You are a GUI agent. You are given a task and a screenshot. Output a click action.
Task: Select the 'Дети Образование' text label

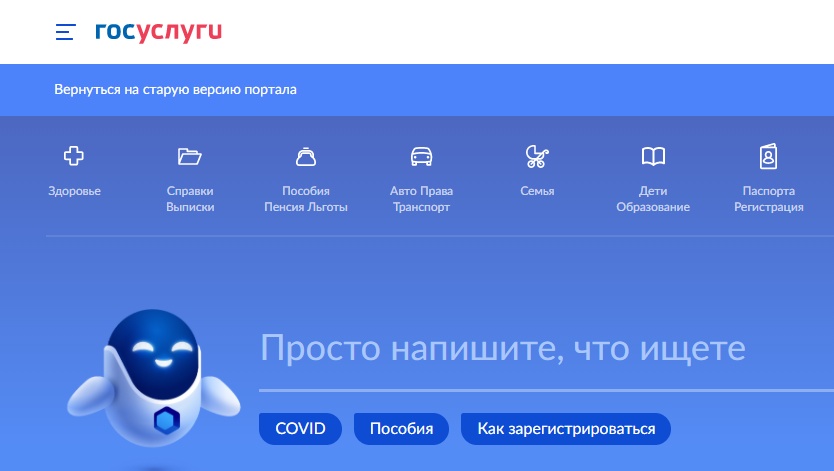tap(653, 199)
